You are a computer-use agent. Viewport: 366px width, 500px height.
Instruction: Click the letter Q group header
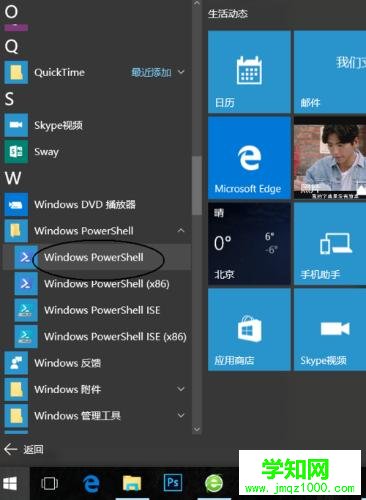coord(11,47)
